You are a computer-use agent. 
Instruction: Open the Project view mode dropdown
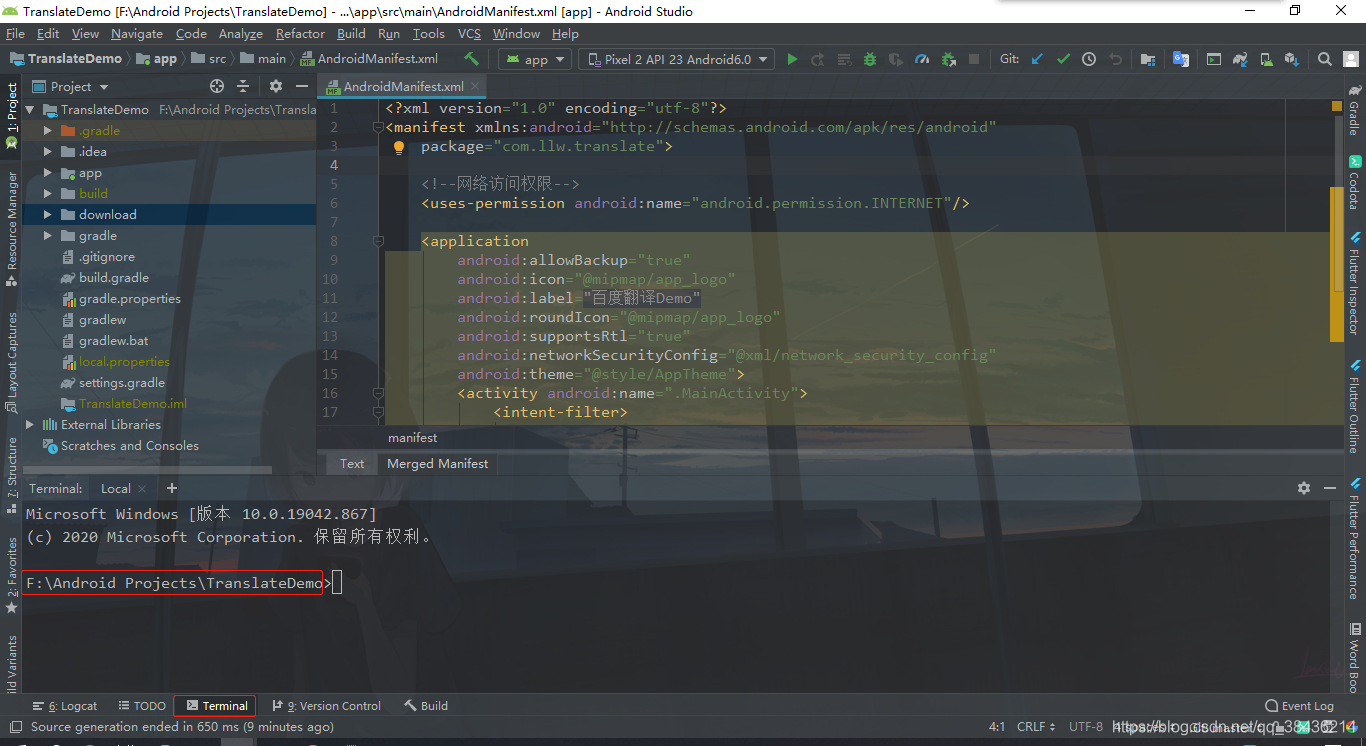pyautogui.click(x=70, y=86)
